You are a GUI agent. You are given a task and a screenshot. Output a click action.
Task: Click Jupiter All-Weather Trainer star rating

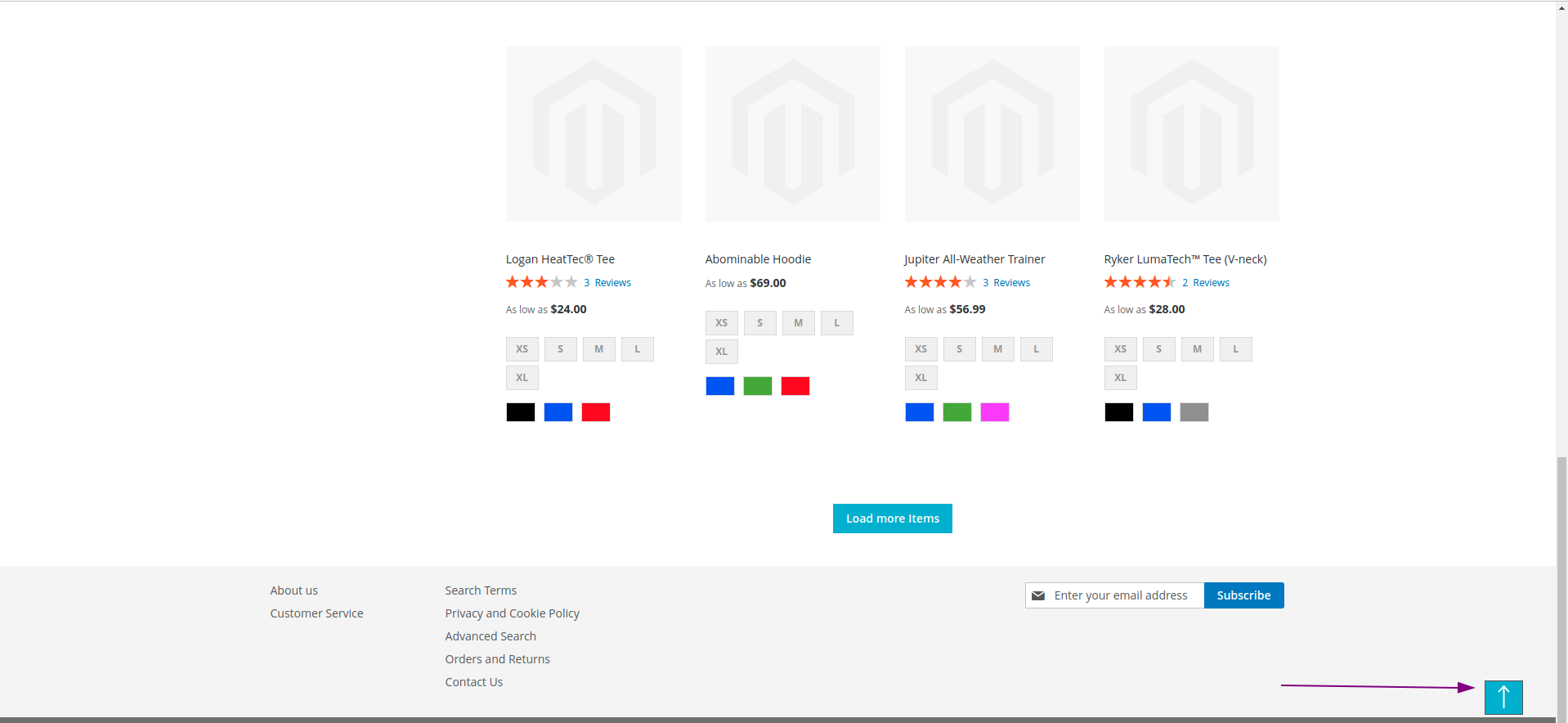940,282
